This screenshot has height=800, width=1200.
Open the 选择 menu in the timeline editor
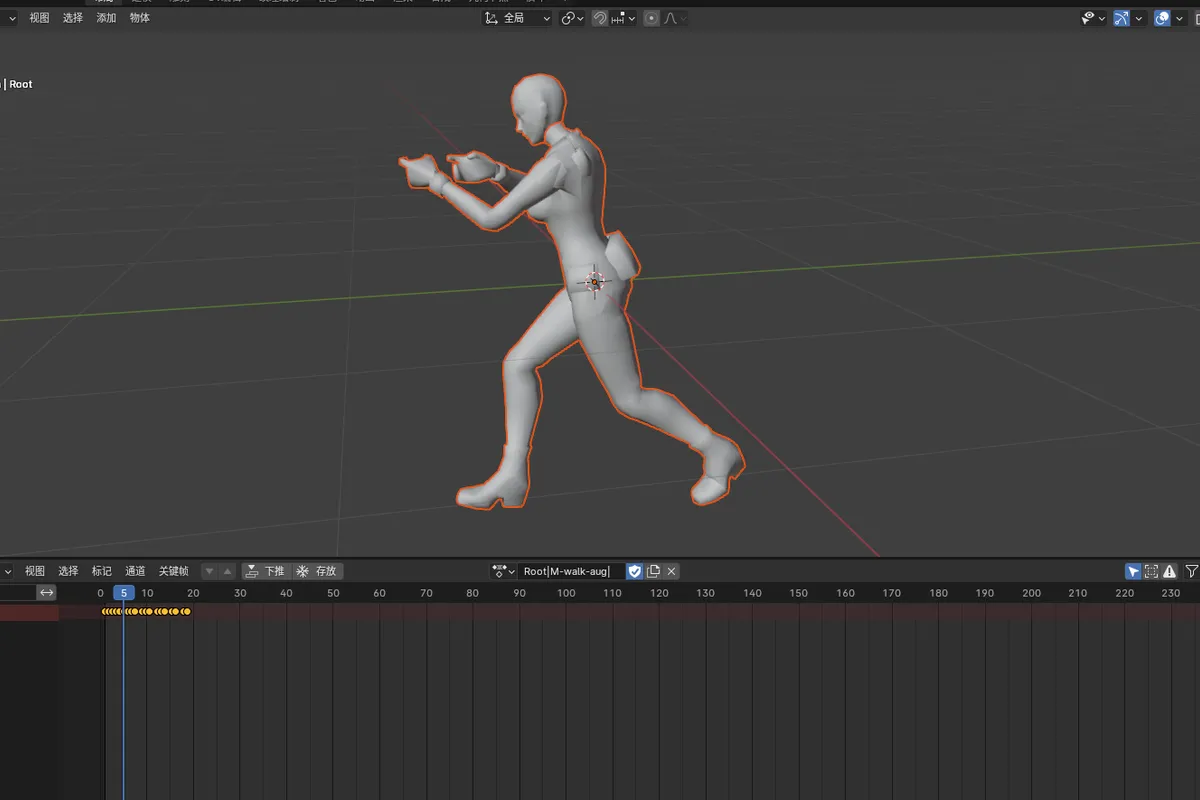(x=68, y=571)
